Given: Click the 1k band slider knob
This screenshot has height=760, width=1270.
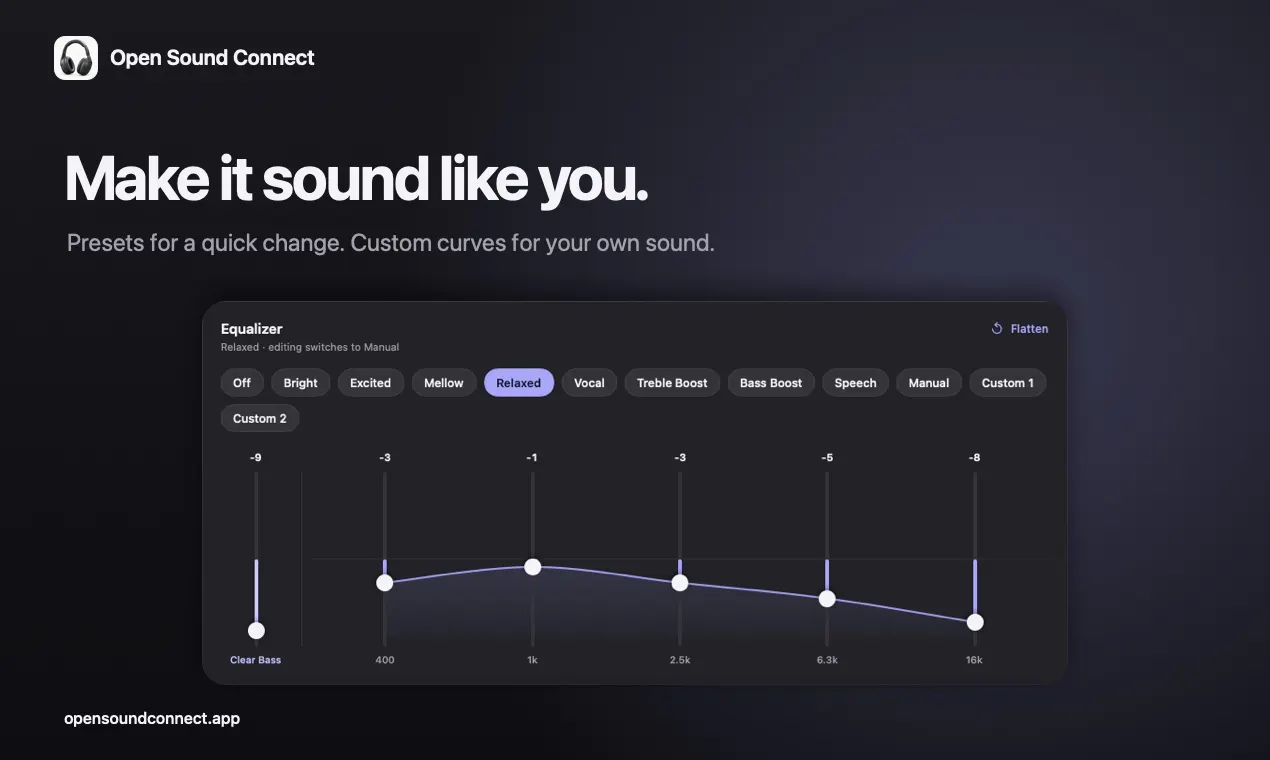Looking at the screenshot, I should tap(532, 567).
